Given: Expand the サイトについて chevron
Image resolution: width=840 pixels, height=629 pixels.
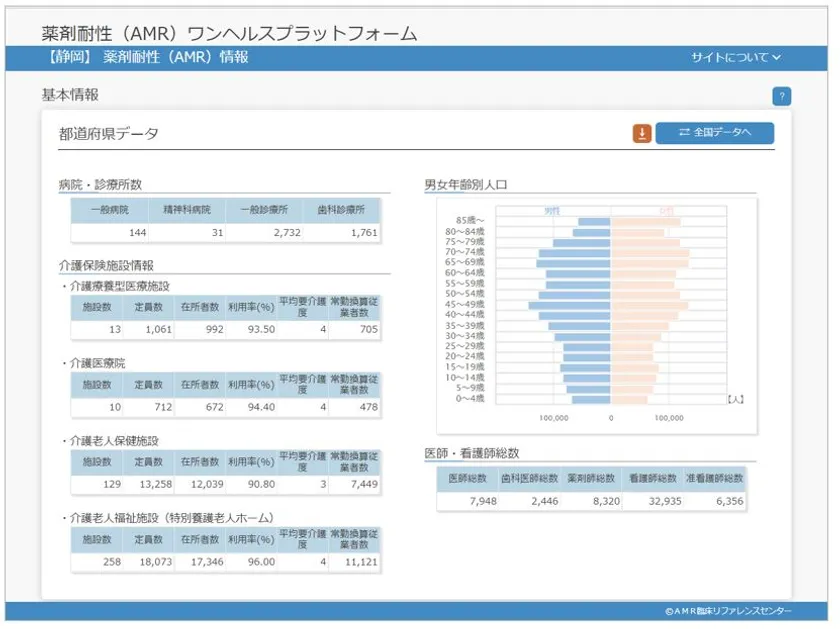Looking at the screenshot, I should 777,58.
